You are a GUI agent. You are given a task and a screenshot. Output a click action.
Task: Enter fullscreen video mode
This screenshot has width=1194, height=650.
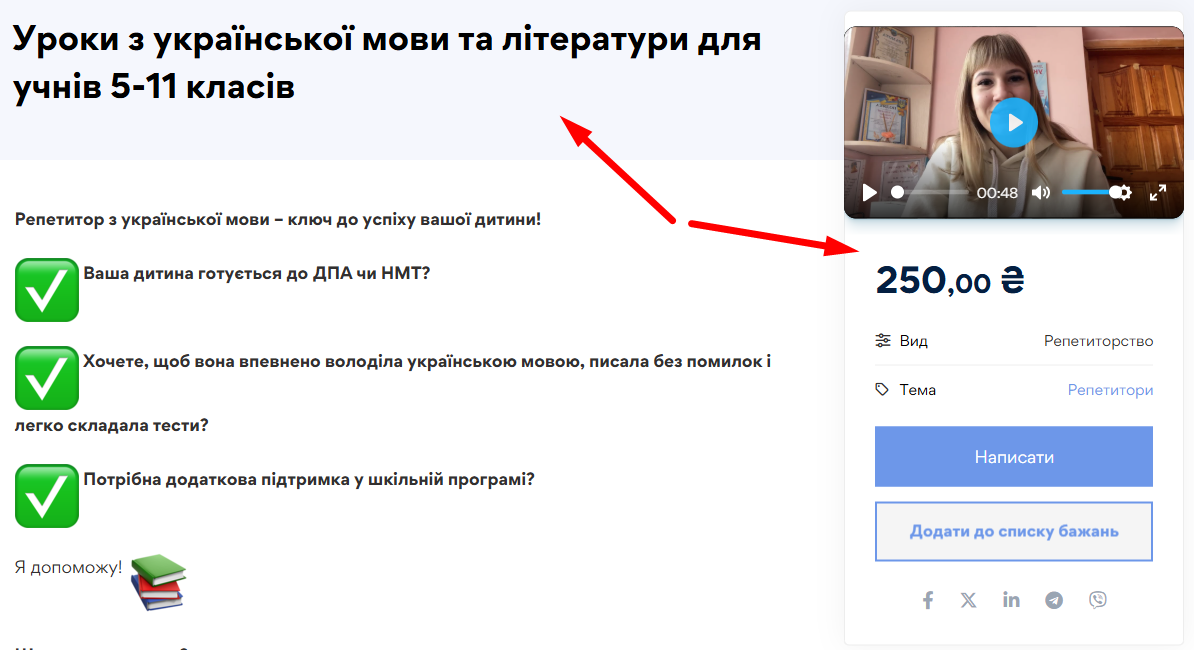pos(1157,193)
